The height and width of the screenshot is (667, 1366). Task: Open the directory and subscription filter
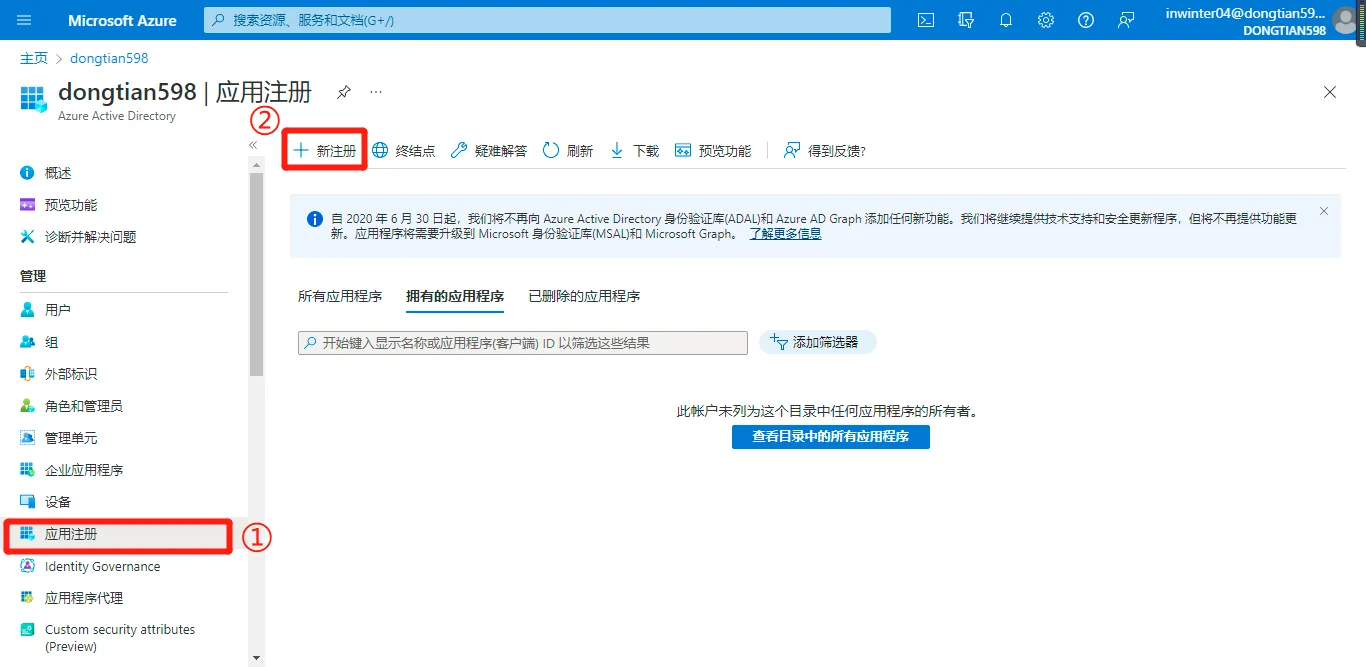pyautogui.click(x=965, y=20)
